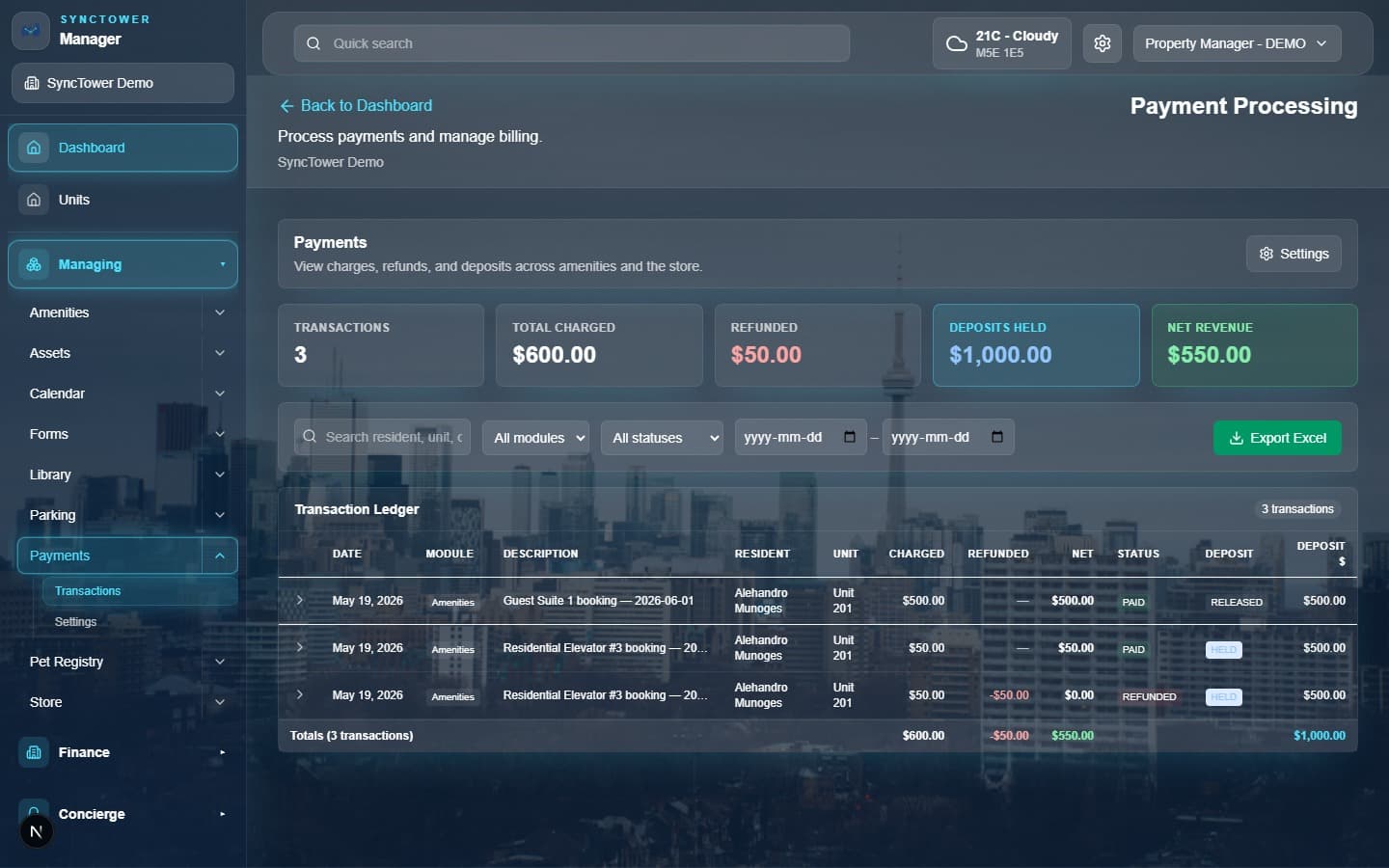
Task: Click the back arrow icon next to Back to Dashboard
Action: (286, 106)
